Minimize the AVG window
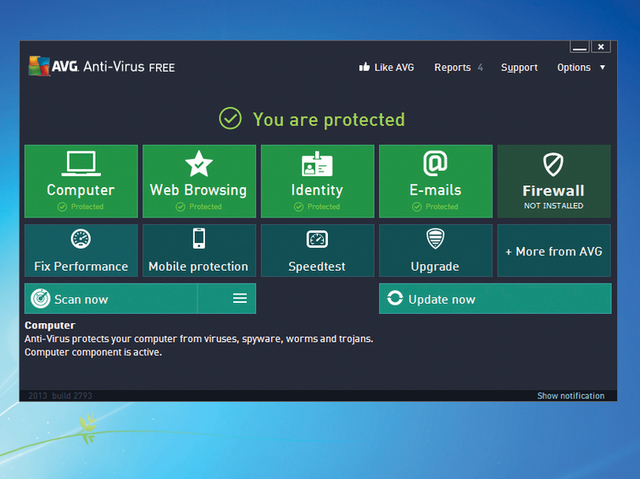Viewport: 640px width, 479px height. tap(579, 47)
